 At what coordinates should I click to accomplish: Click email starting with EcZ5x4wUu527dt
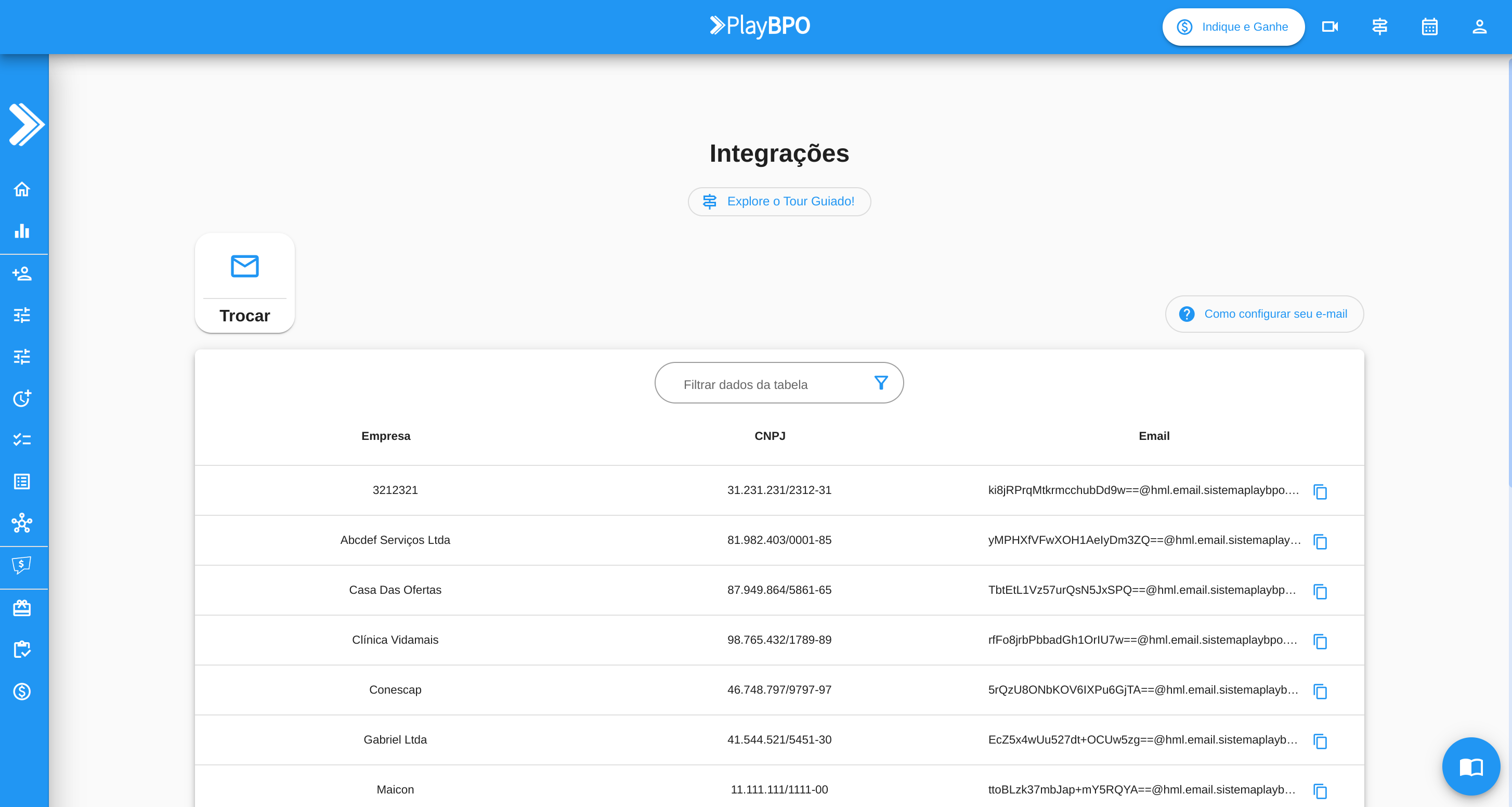1143,739
